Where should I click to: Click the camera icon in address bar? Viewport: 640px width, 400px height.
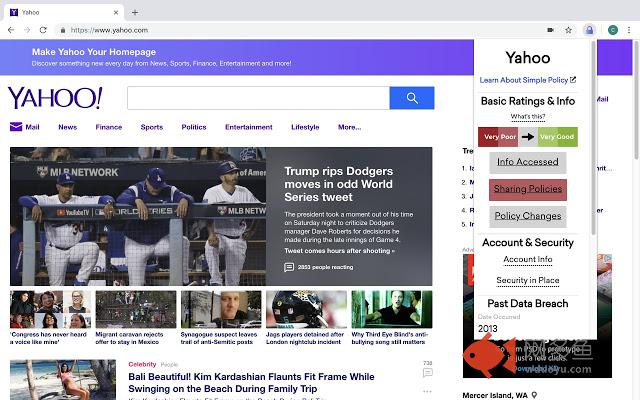coord(550,30)
